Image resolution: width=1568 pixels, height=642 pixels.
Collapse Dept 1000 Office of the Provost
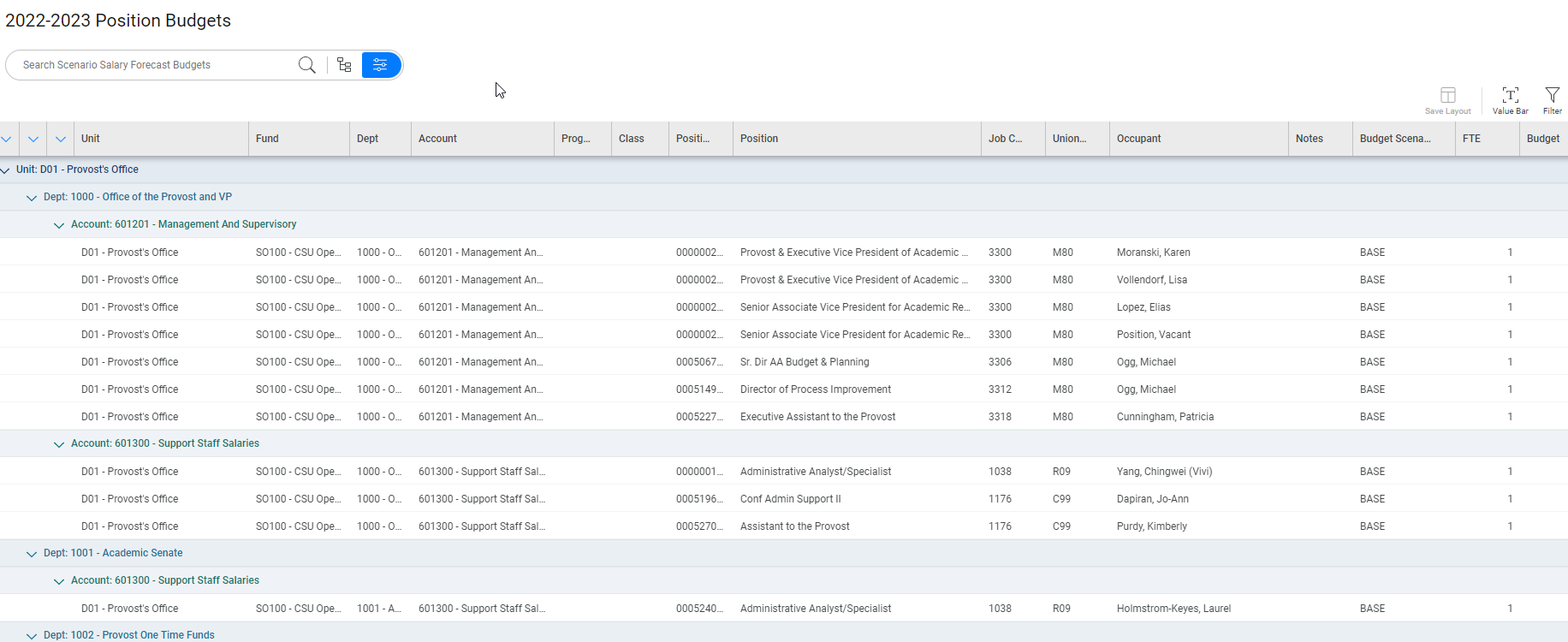click(x=32, y=198)
